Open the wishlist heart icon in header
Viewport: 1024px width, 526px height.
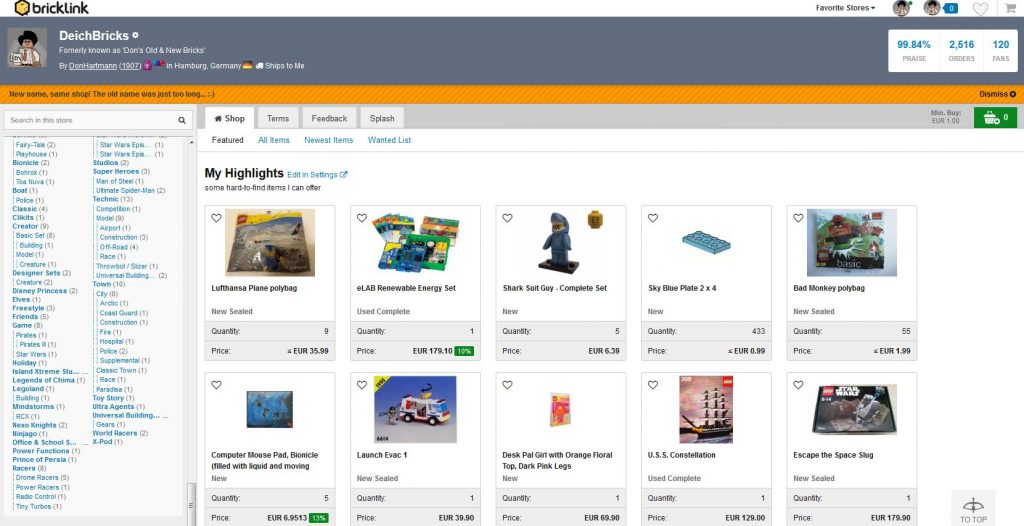(x=980, y=9)
